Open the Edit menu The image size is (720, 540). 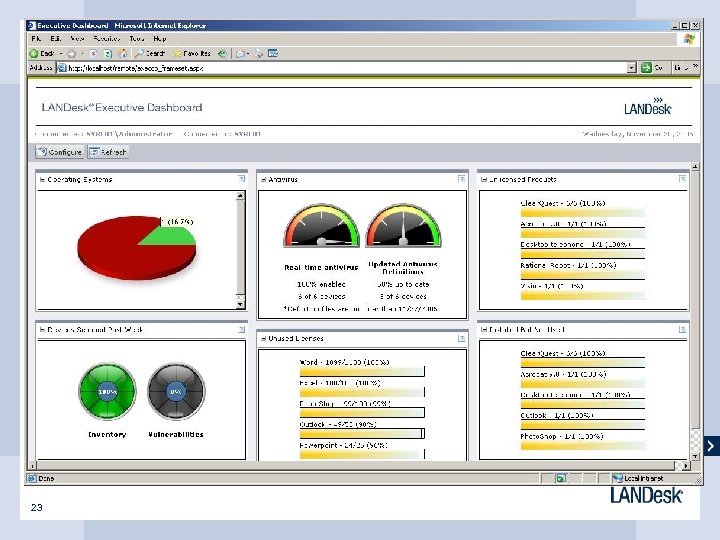point(56,39)
